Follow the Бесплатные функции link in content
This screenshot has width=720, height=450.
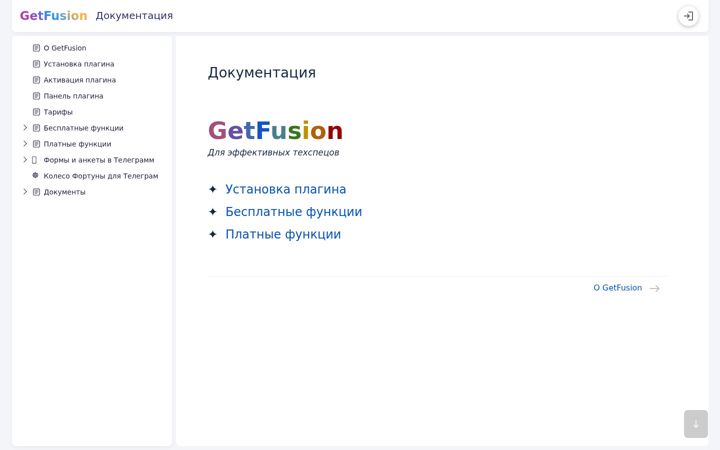point(293,212)
